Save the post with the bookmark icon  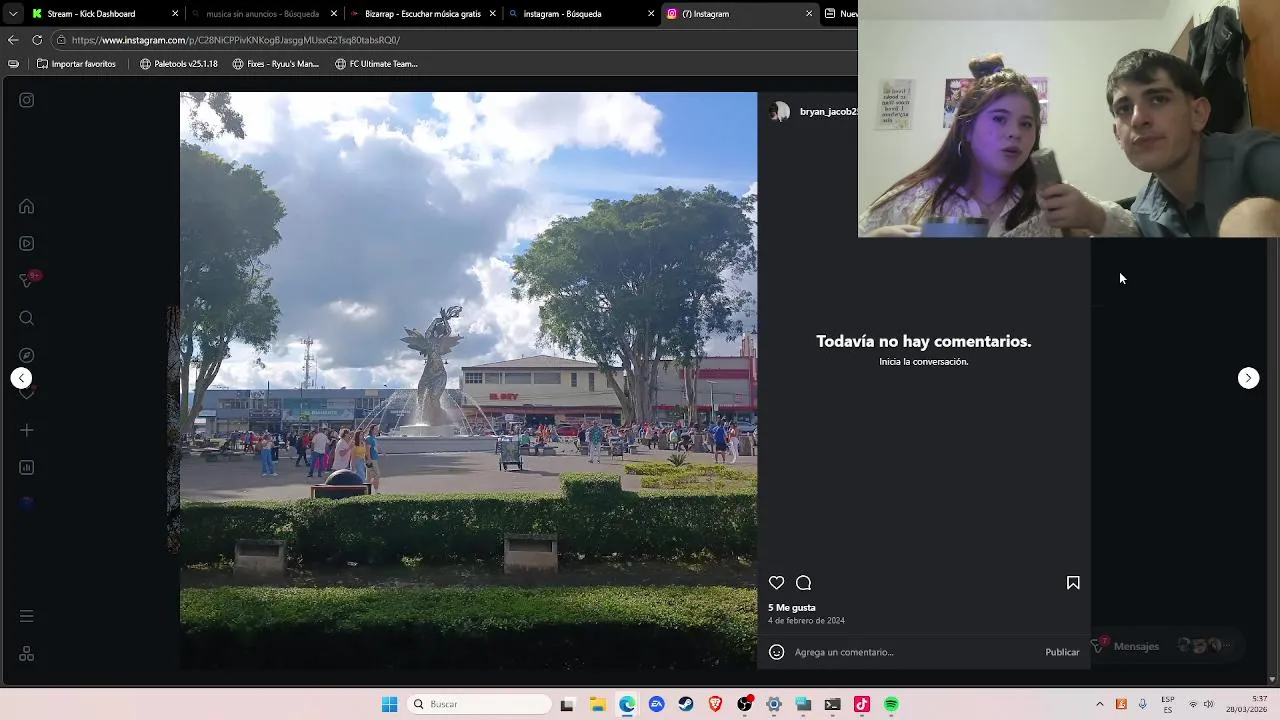(1073, 583)
